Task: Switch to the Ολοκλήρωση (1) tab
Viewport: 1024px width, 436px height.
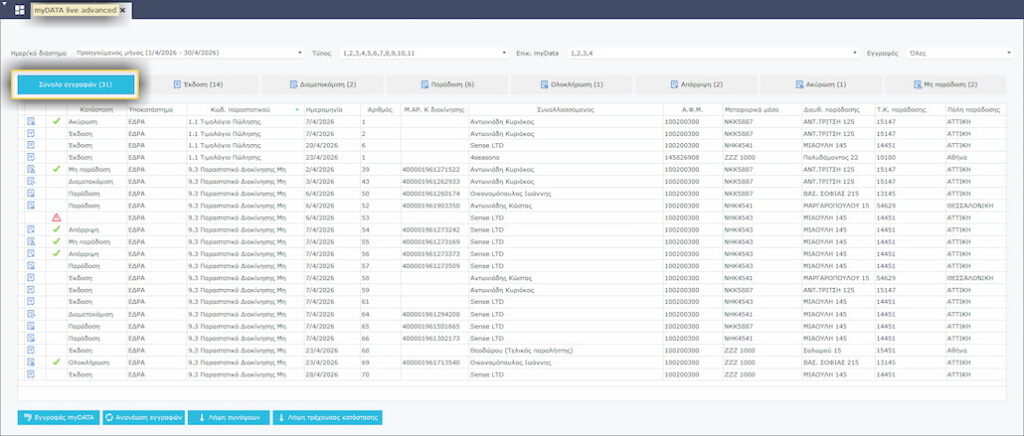Action: [571, 85]
